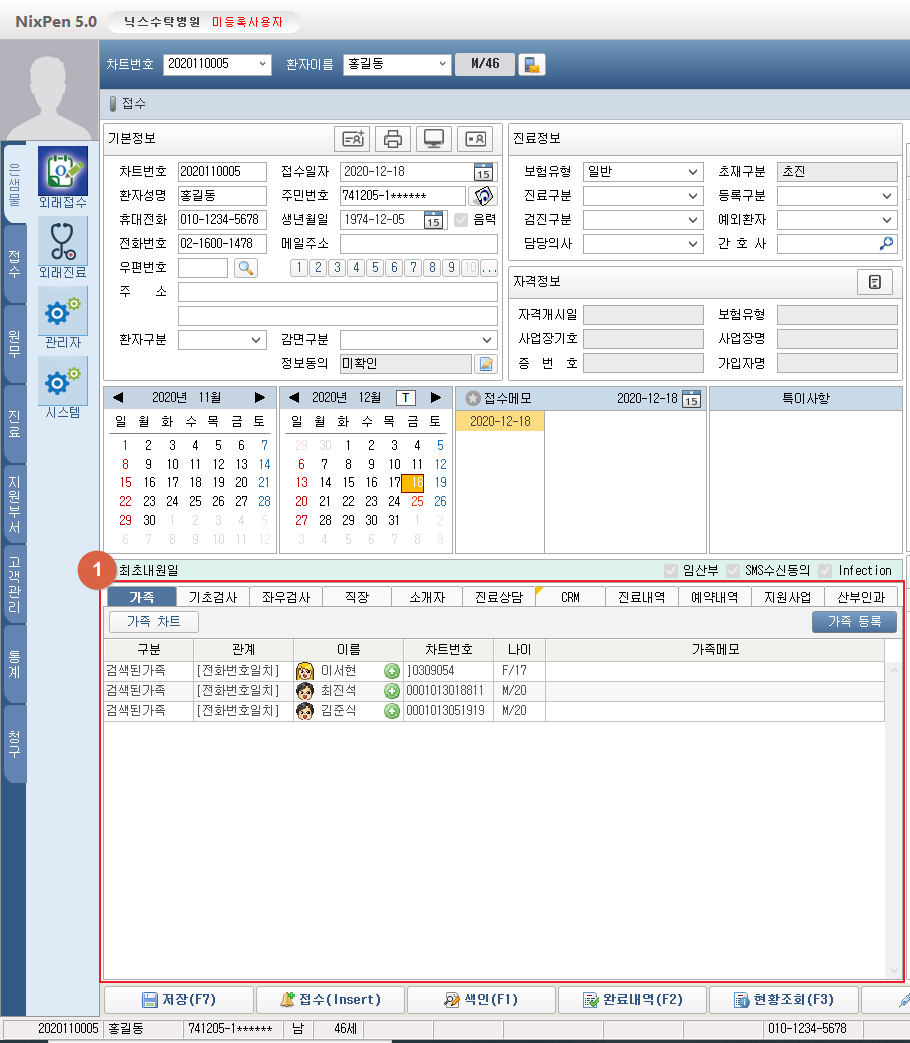Click the printer icon in 기본정보

coord(393,139)
